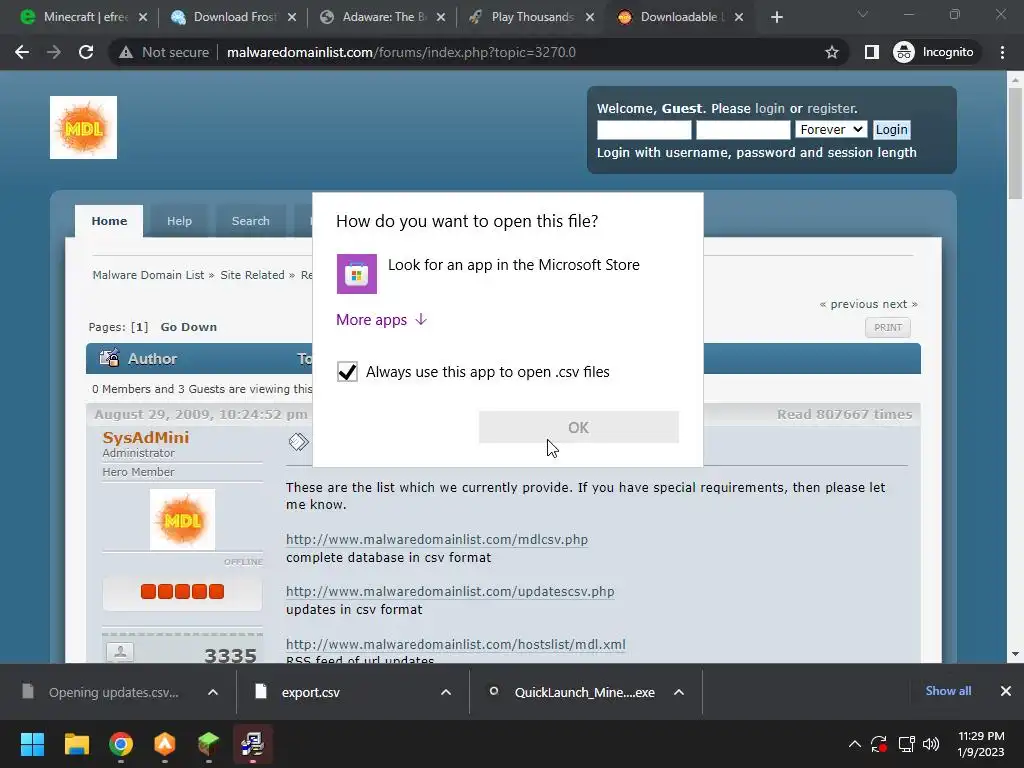1024x768 pixels.
Task: Follow the register link
Action: (x=831, y=108)
